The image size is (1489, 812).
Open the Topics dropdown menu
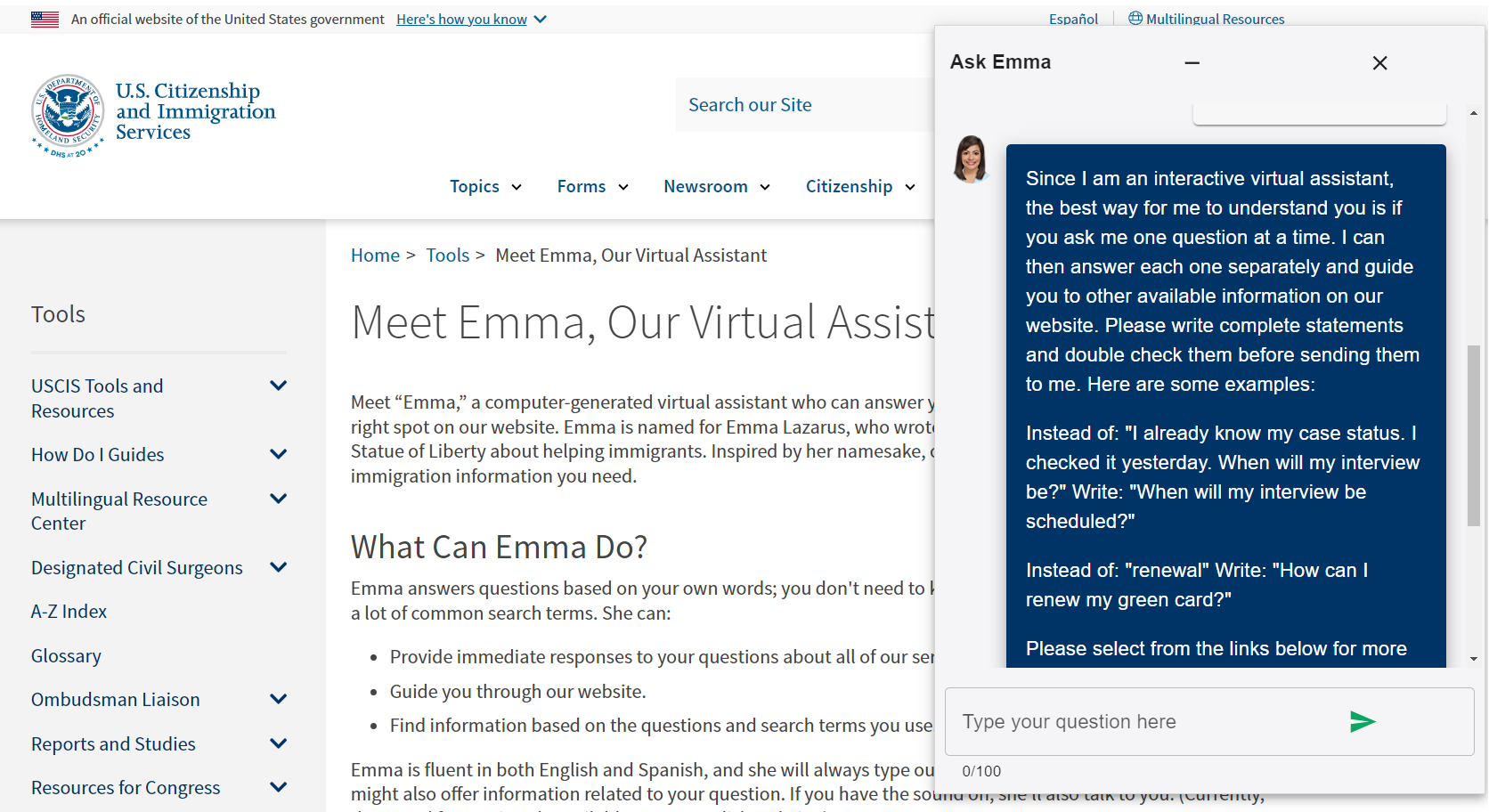pos(485,186)
